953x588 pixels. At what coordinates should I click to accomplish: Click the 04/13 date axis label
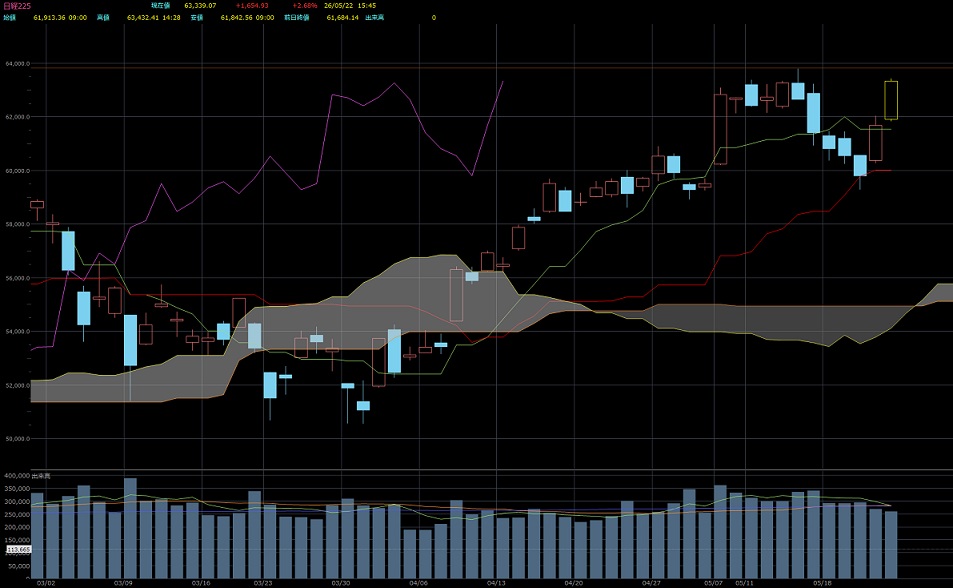(497, 583)
